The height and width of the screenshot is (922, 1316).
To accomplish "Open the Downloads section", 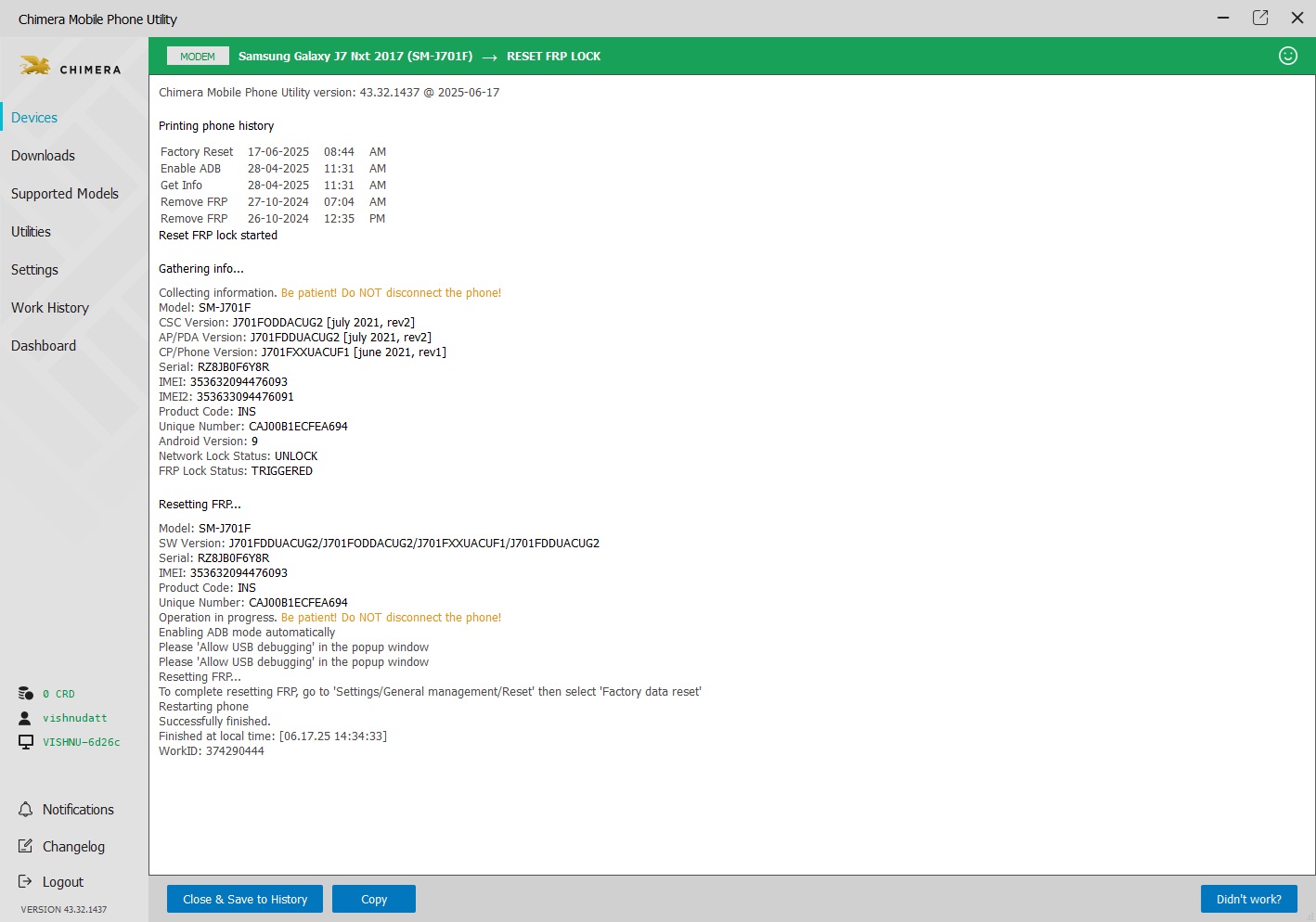I will [43, 156].
